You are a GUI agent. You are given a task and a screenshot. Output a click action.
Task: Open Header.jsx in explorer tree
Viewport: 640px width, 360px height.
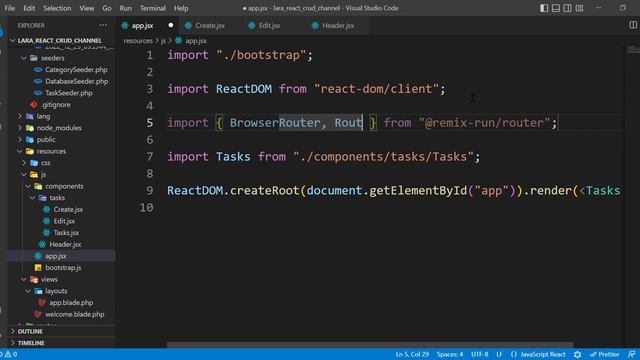pos(65,244)
